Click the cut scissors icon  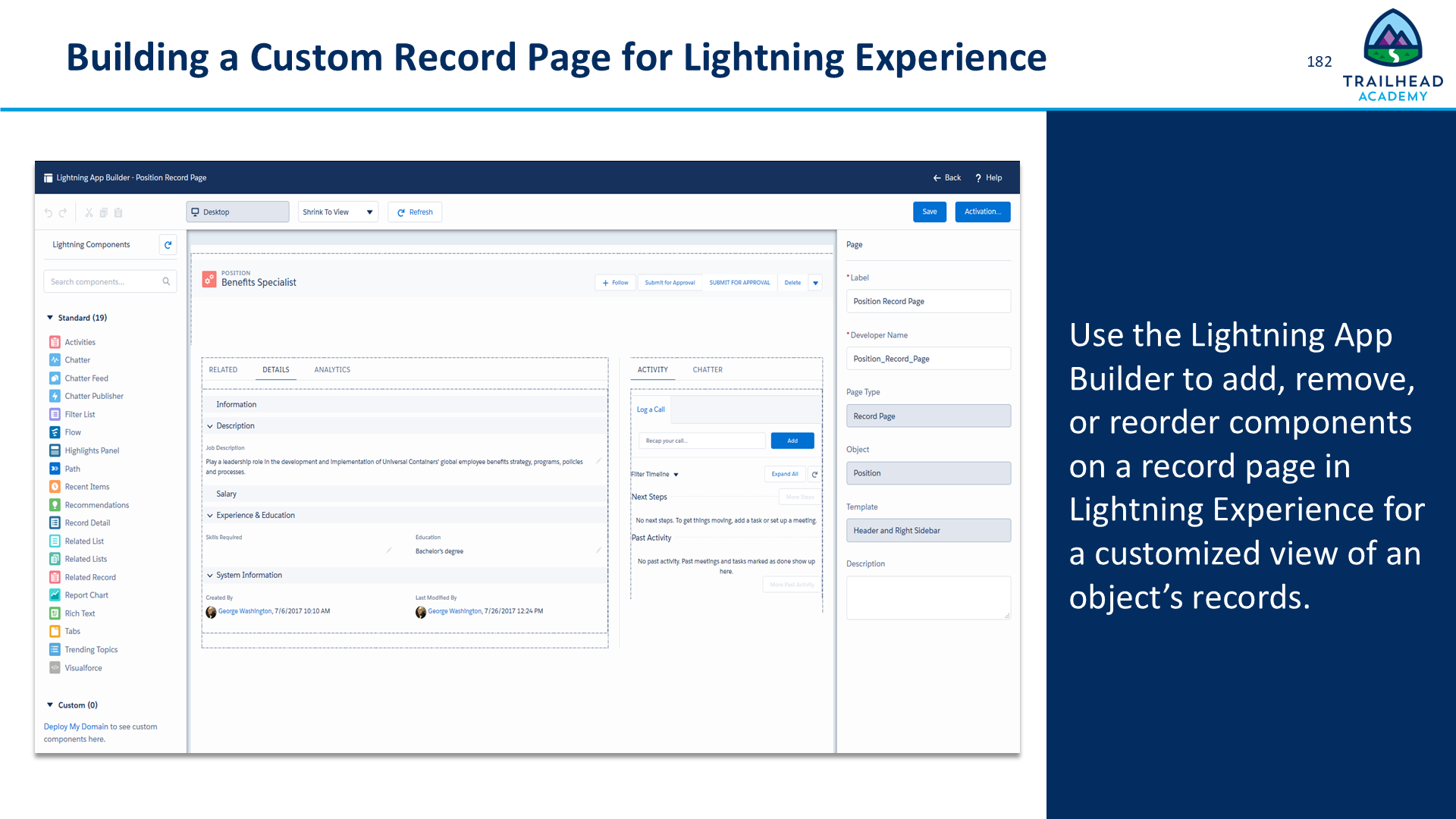(x=89, y=212)
